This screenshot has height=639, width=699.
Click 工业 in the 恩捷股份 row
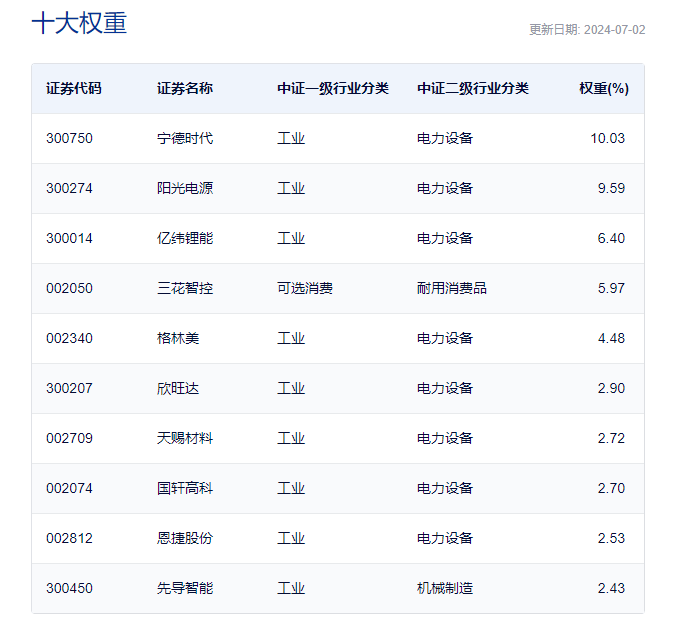click(291, 538)
